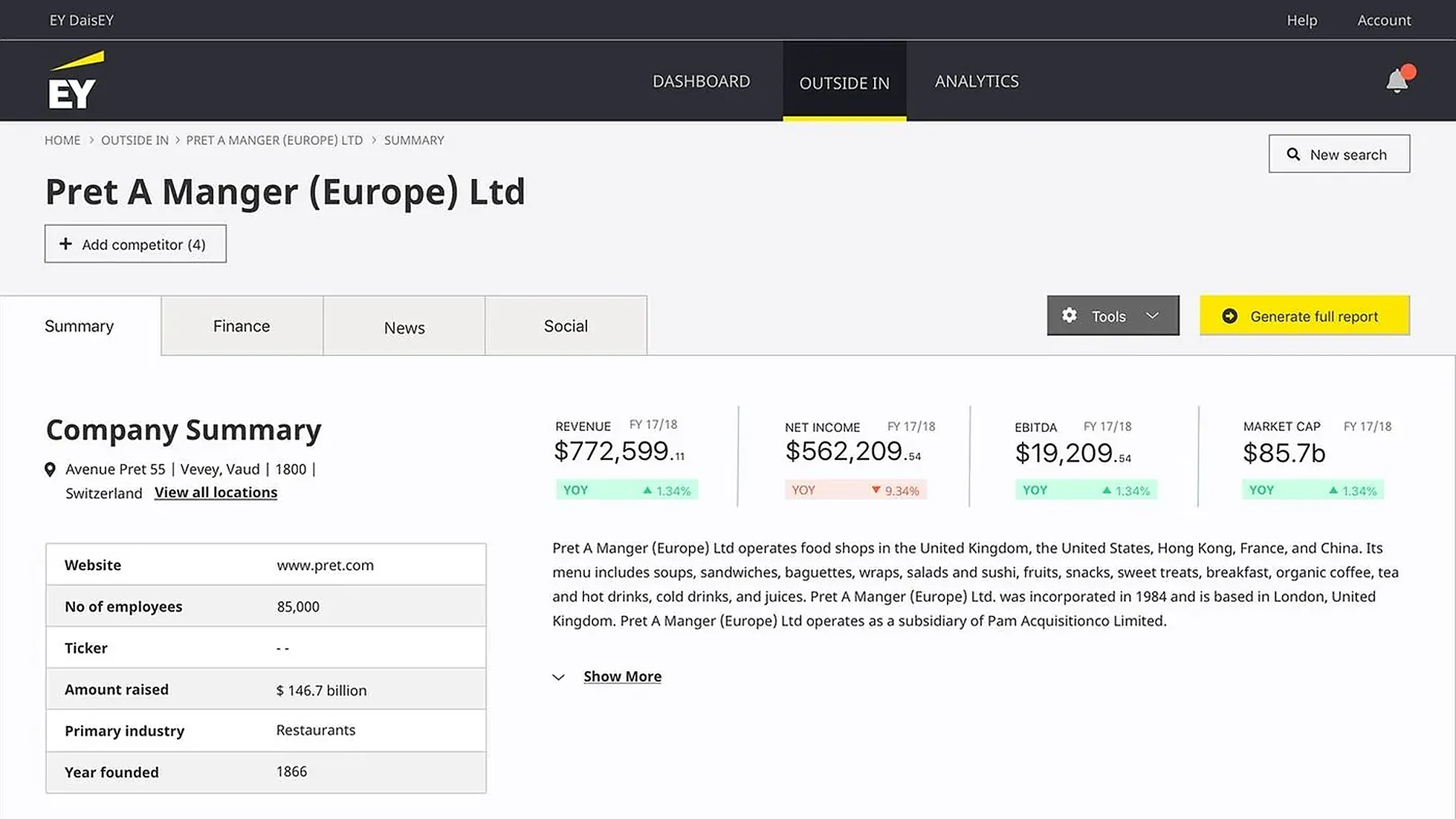Click Pret A Manger breadcrumb link
Image resolution: width=1456 pixels, height=819 pixels.
pyautogui.click(x=274, y=140)
